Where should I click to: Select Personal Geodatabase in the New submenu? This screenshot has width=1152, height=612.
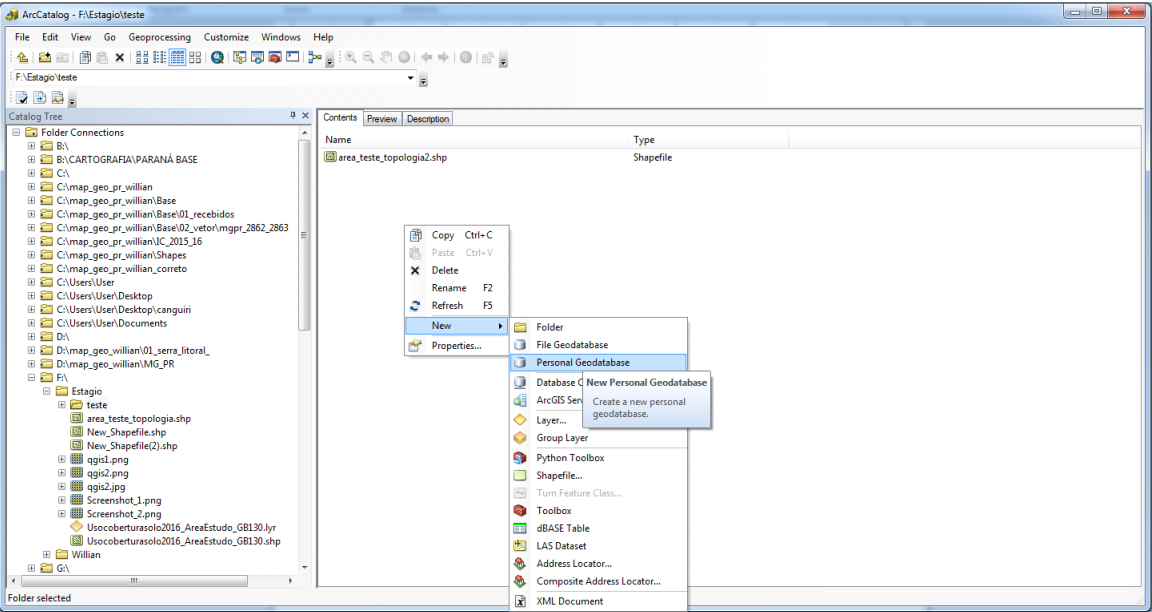click(x=598, y=362)
